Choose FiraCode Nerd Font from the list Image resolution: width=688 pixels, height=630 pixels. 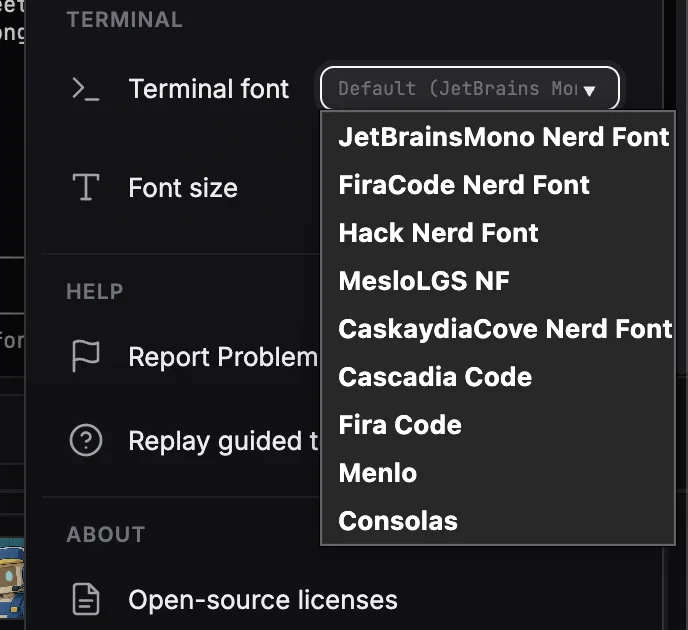tap(498, 185)
